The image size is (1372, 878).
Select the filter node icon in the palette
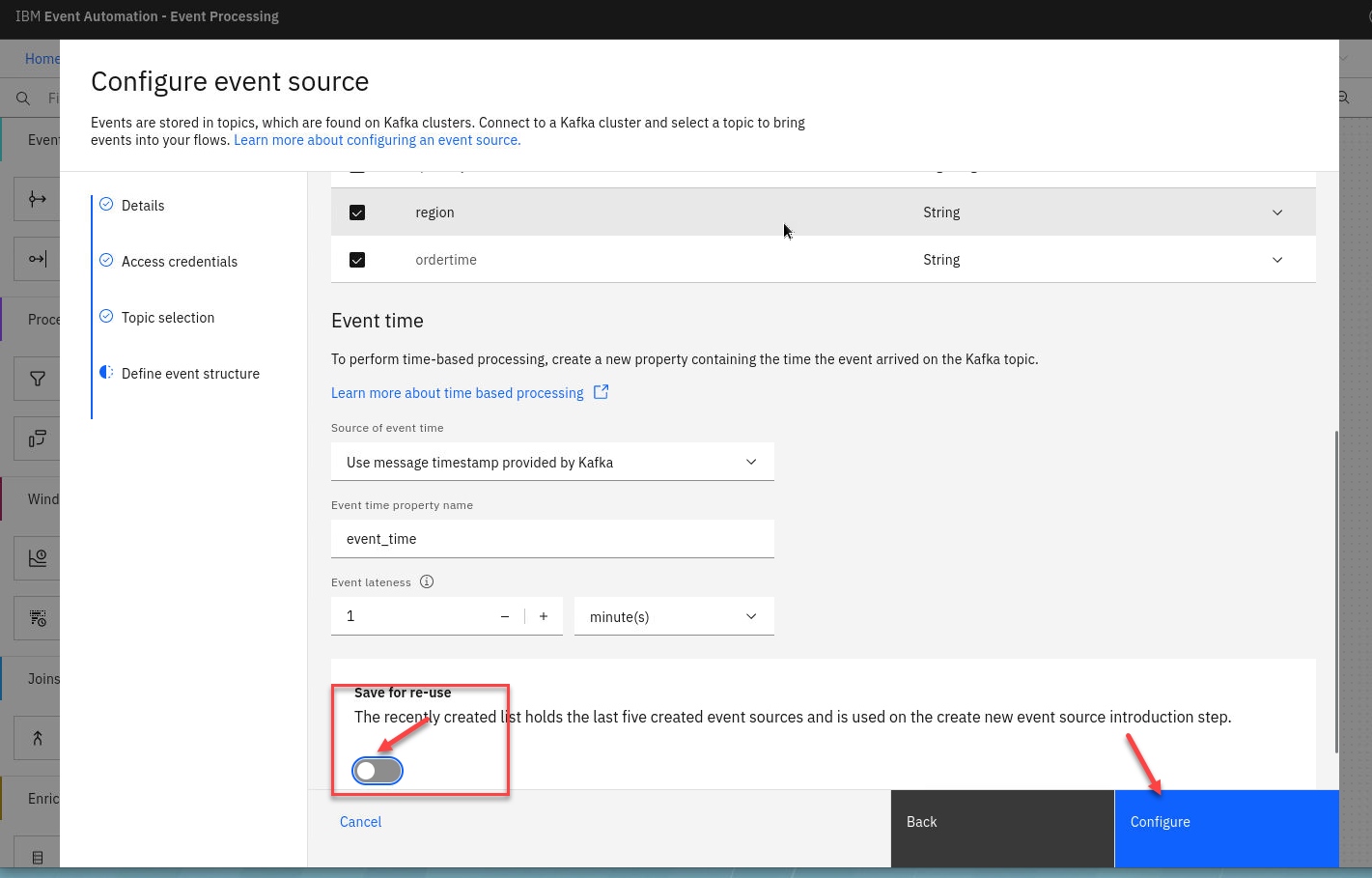[x=38, y=379]
